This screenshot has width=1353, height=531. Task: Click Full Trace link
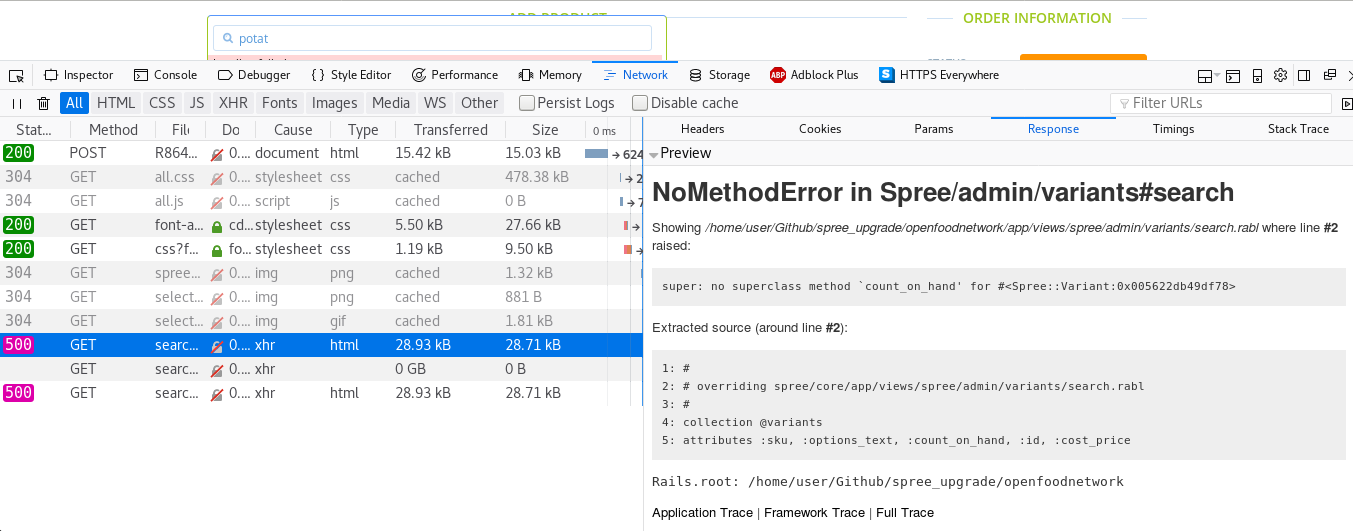pos(905,513)
